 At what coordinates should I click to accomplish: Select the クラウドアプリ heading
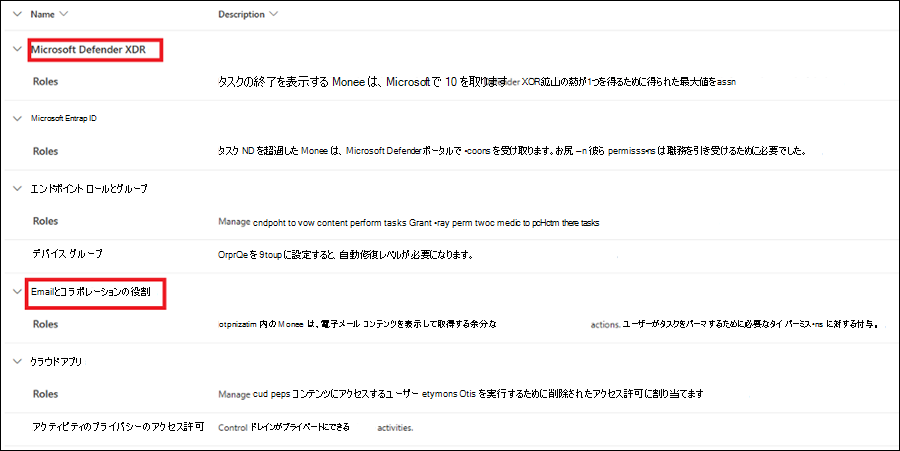(56, 361)
